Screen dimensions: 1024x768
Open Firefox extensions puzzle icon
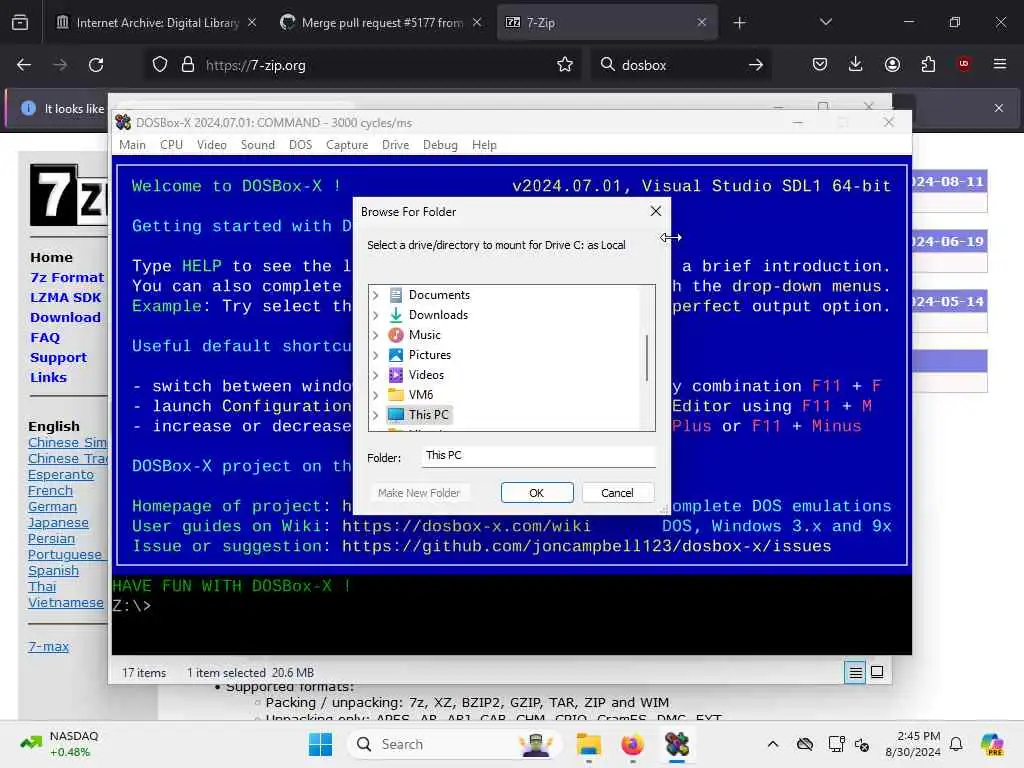[928, 65]
